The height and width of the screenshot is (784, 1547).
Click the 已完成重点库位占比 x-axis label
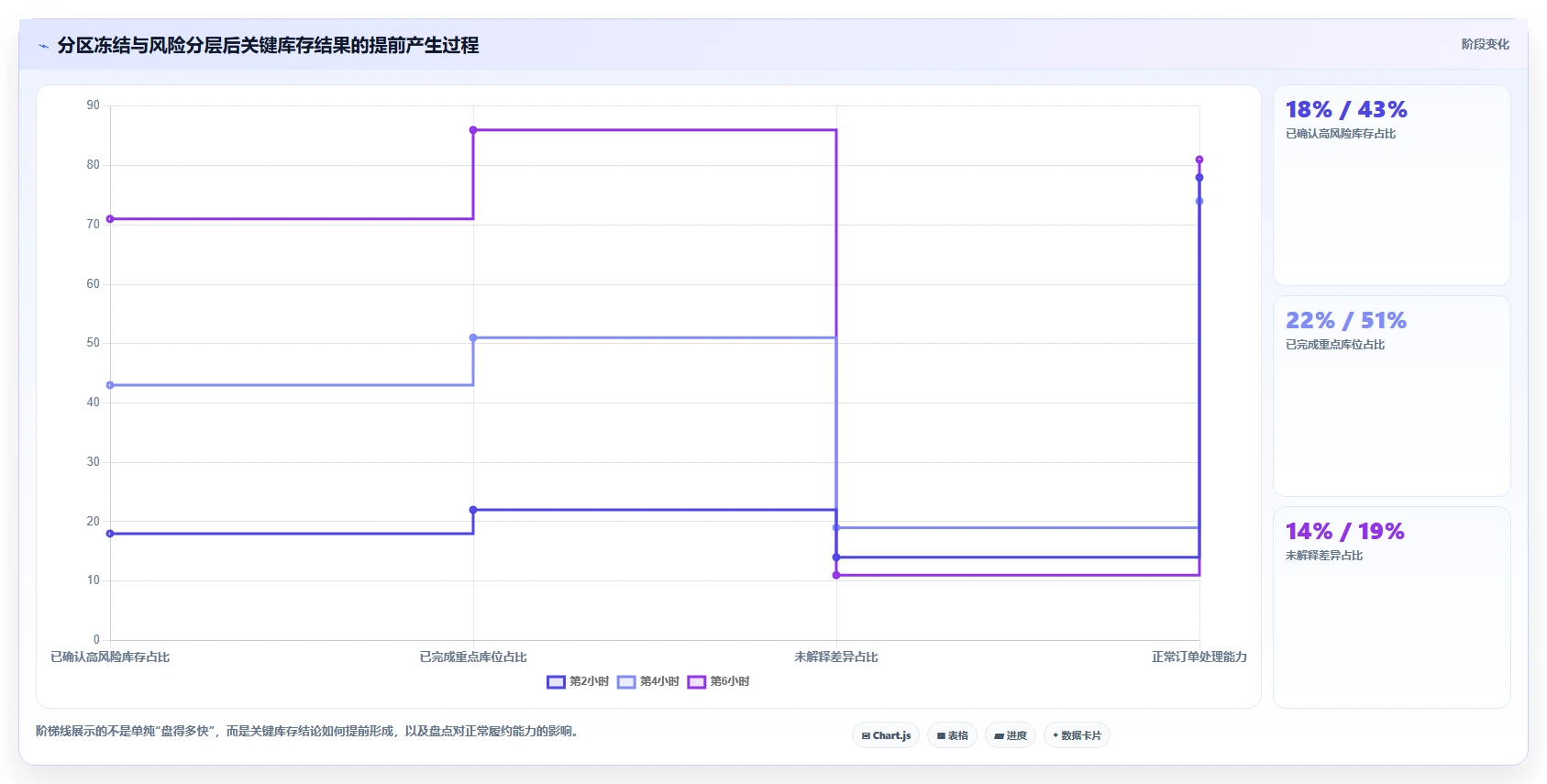click(x=473, y=657)
